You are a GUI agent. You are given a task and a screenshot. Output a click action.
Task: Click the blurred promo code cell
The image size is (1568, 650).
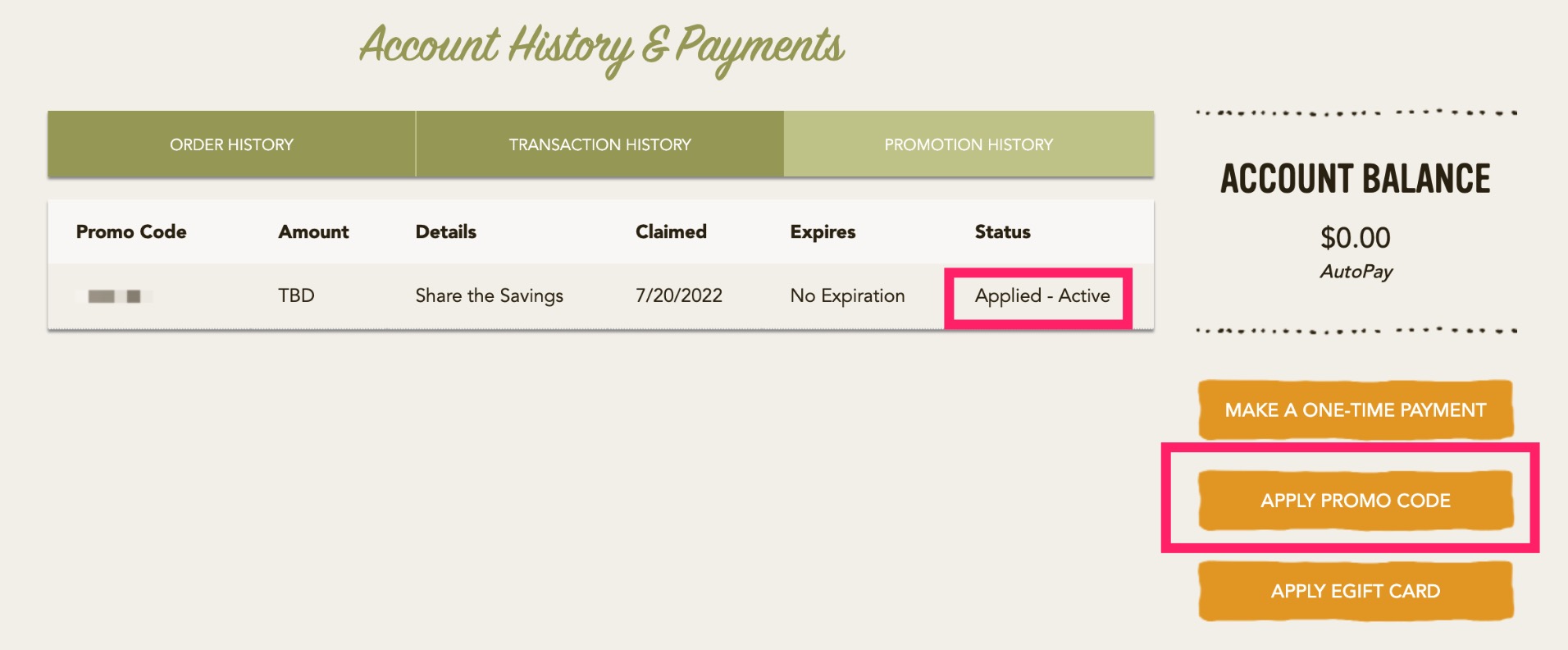pyautogui.click(x=115, y=296)
